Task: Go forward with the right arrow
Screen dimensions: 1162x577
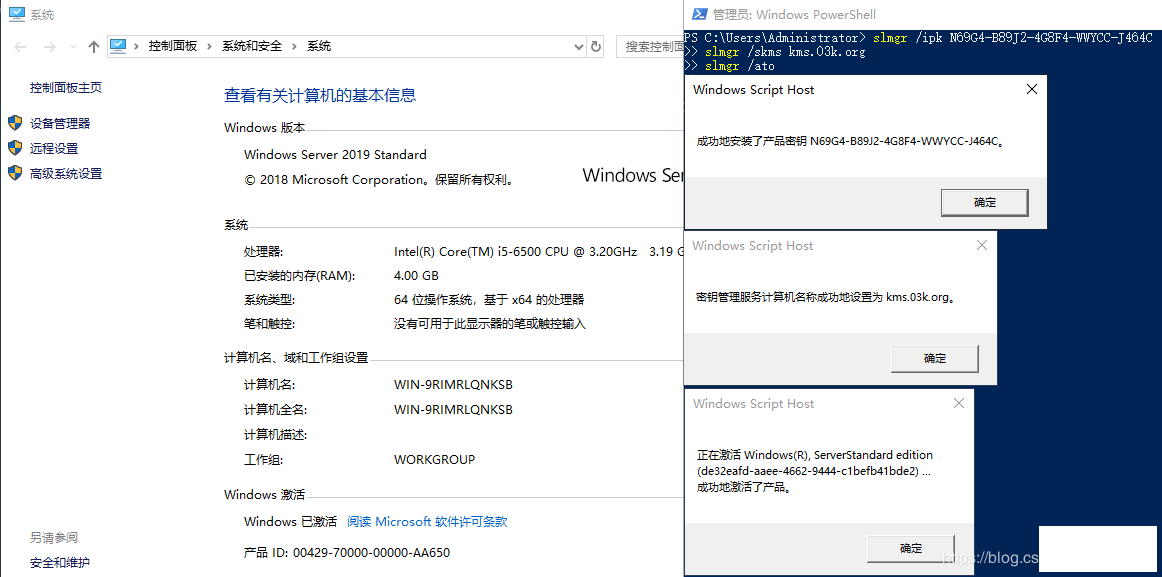Action: [x=50, y=47]
